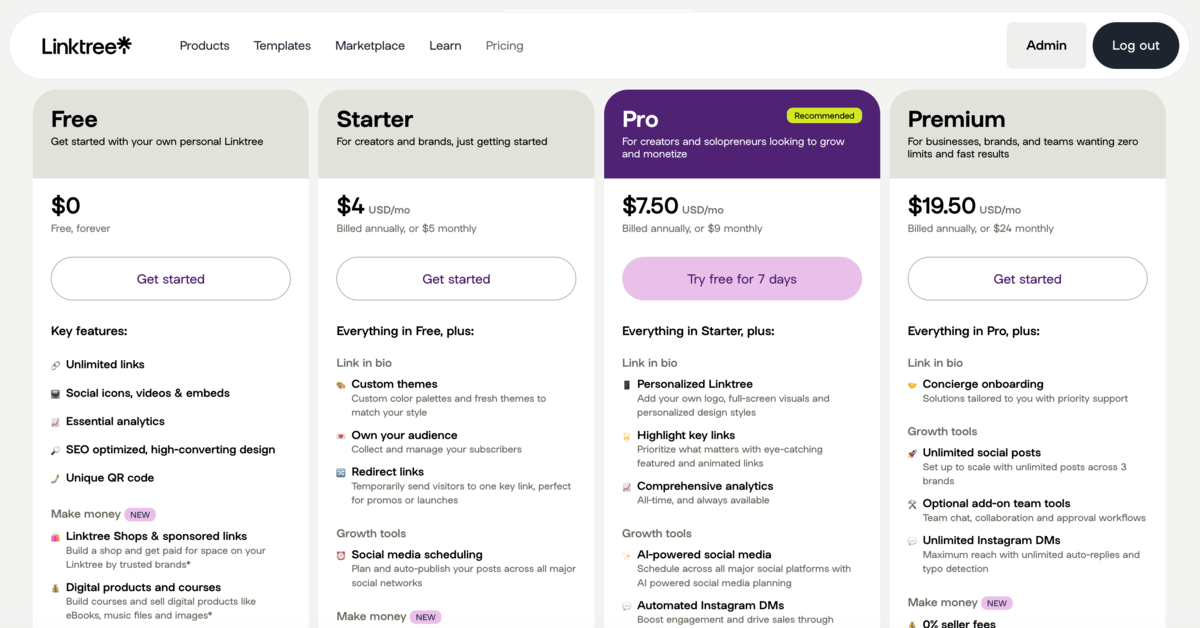Screen dimensions: 1200x628
Task: Select the Pricing nav link
Action: tap(504, 46)
